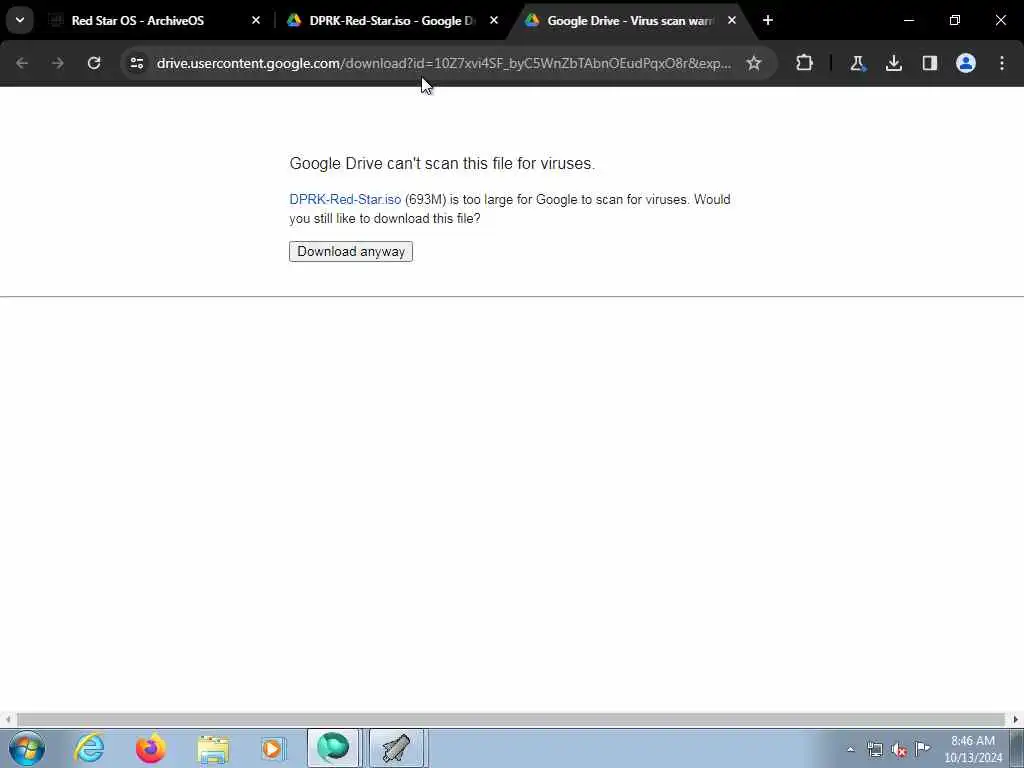Screen dimensions: 1024x768
Task: Open the Windows Start menu
Action: click(x=27, y=748)
